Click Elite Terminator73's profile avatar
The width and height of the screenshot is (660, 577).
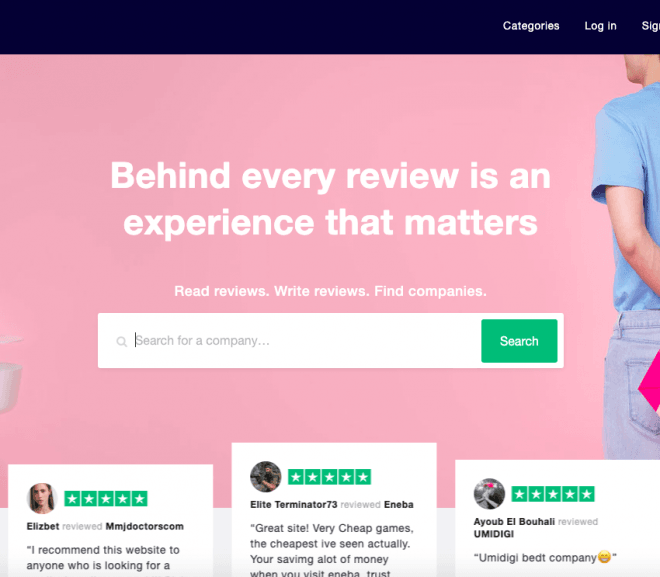pos(266,477)
